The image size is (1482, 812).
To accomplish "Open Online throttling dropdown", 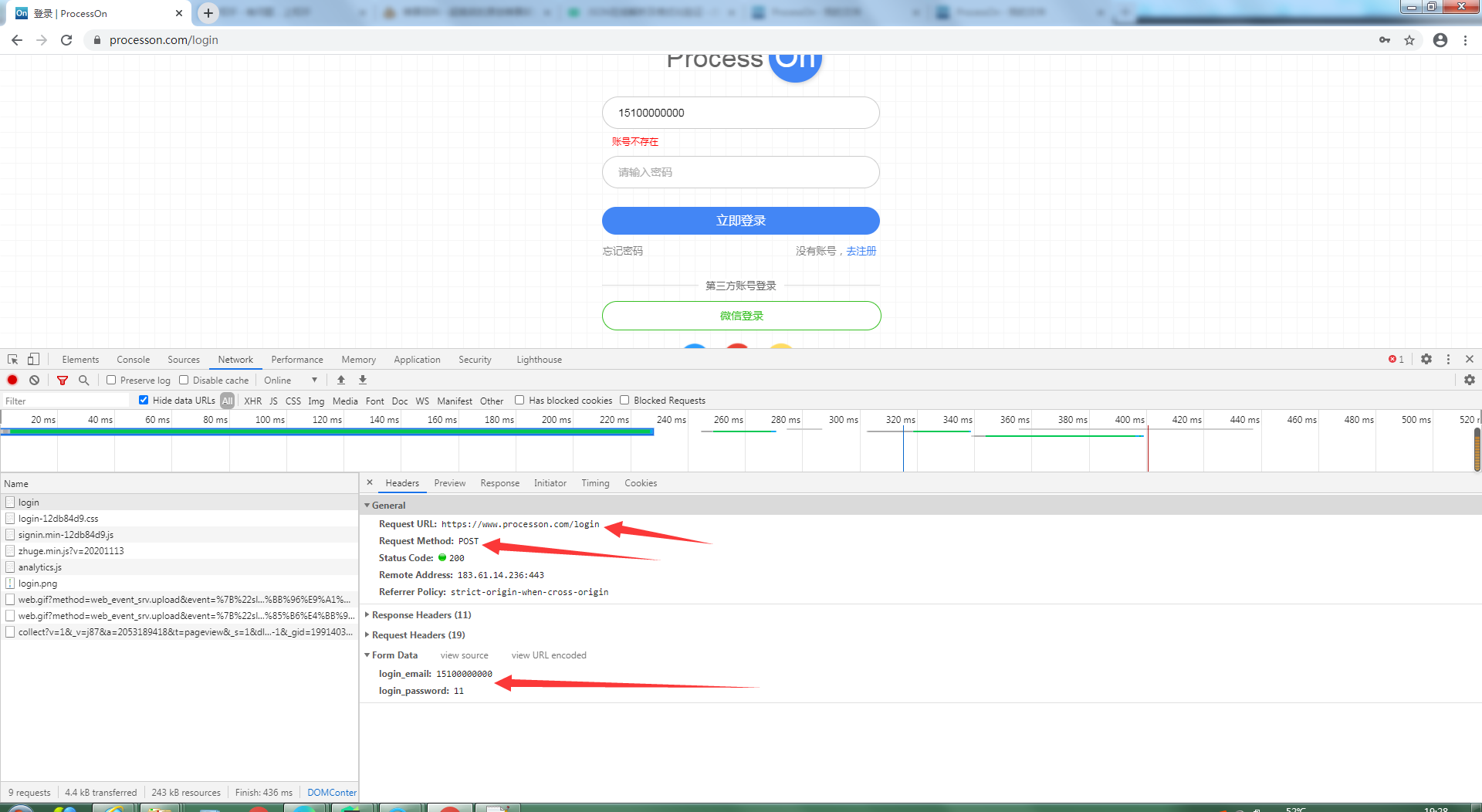I will 290,380.
